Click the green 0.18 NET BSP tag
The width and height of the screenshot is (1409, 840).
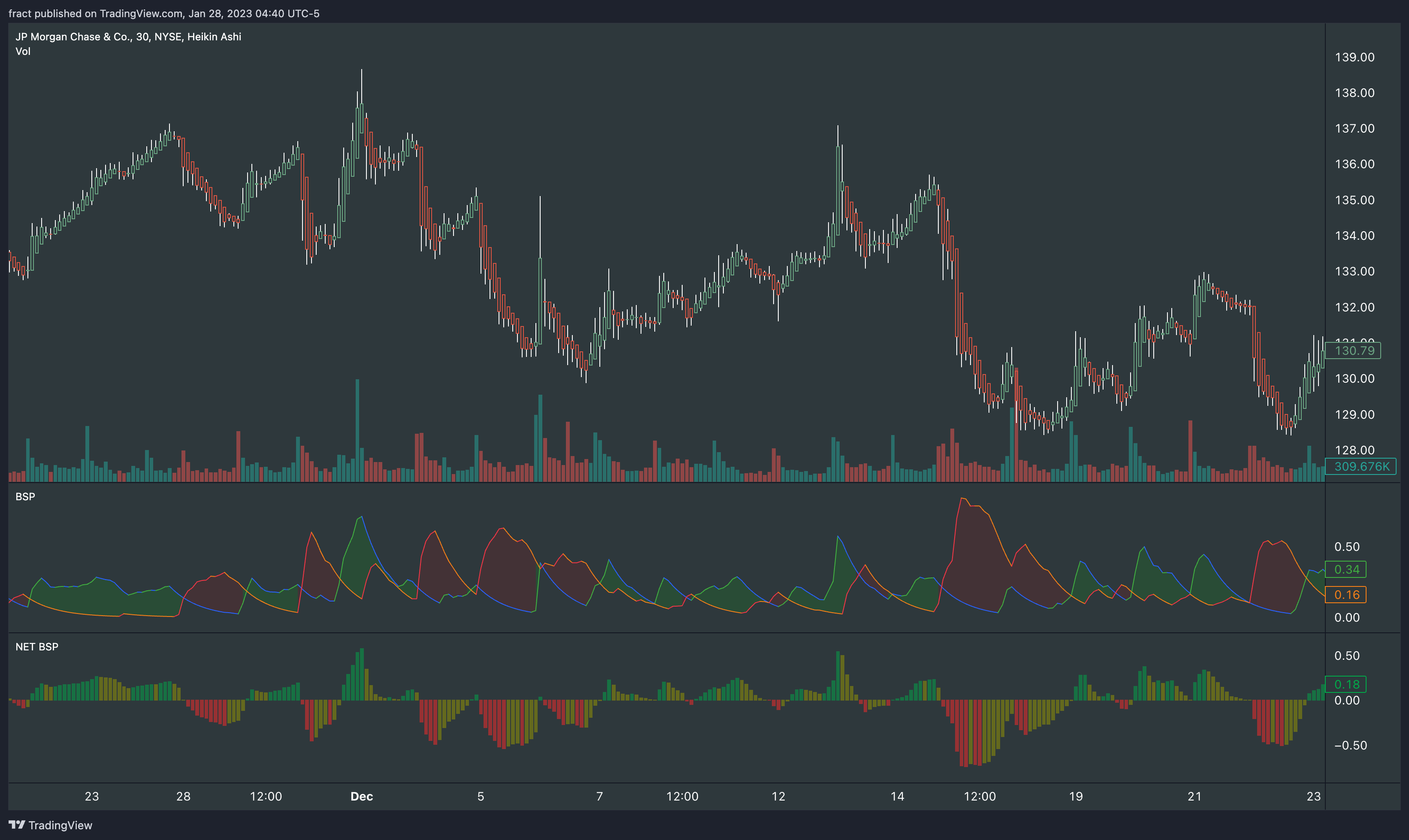[x=1346, y=684]
